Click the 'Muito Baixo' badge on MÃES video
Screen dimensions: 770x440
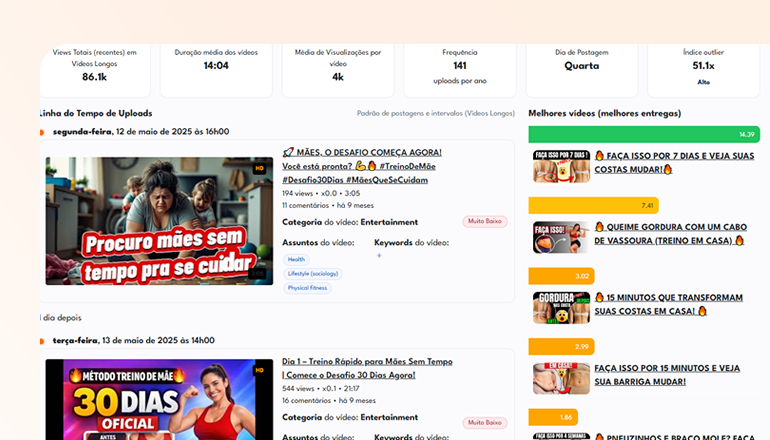pyautogui.click(x=485, y=221)
